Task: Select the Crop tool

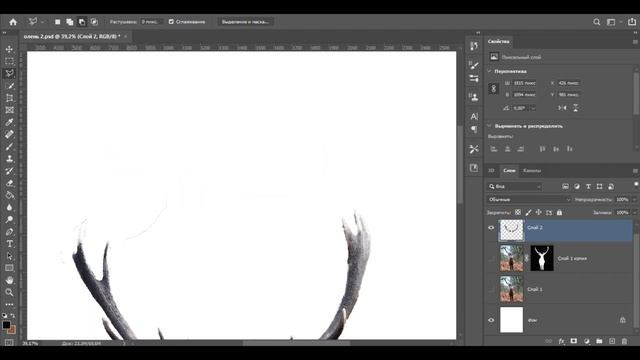Action: [x=9, y=98]
